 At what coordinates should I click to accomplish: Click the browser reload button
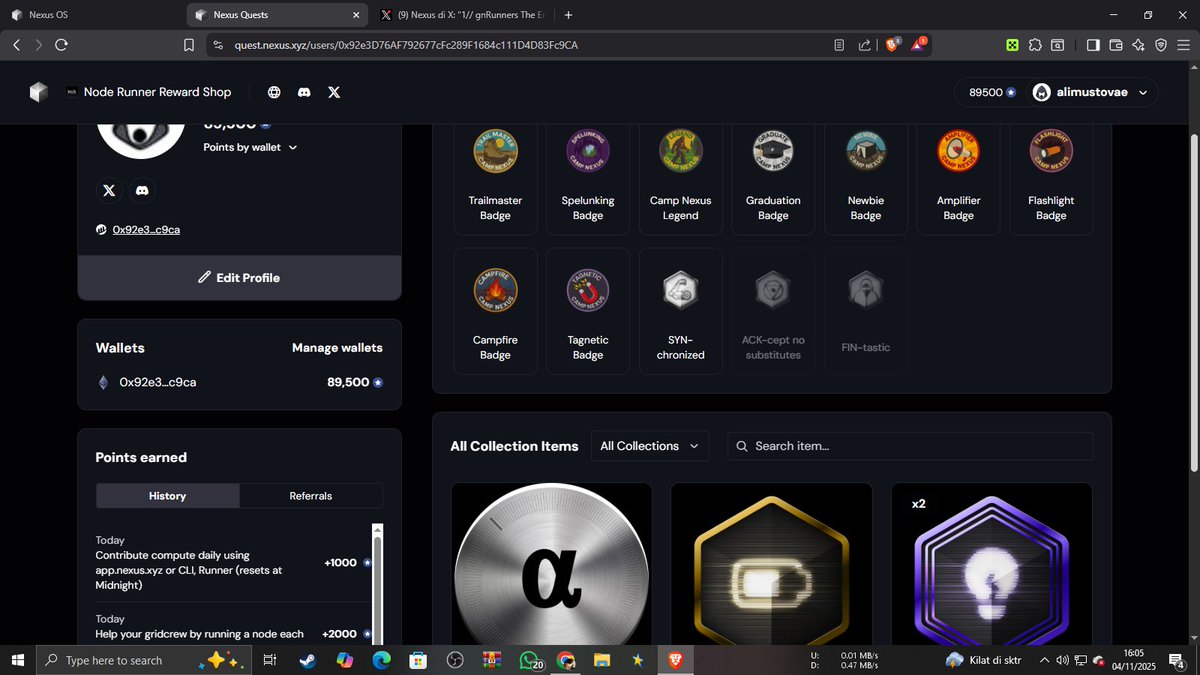(x=62, y=45)
